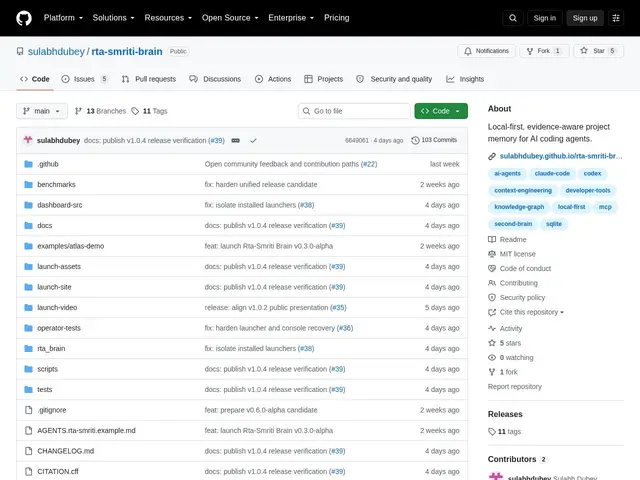Switch to the Actions tab

pos(273,79)
